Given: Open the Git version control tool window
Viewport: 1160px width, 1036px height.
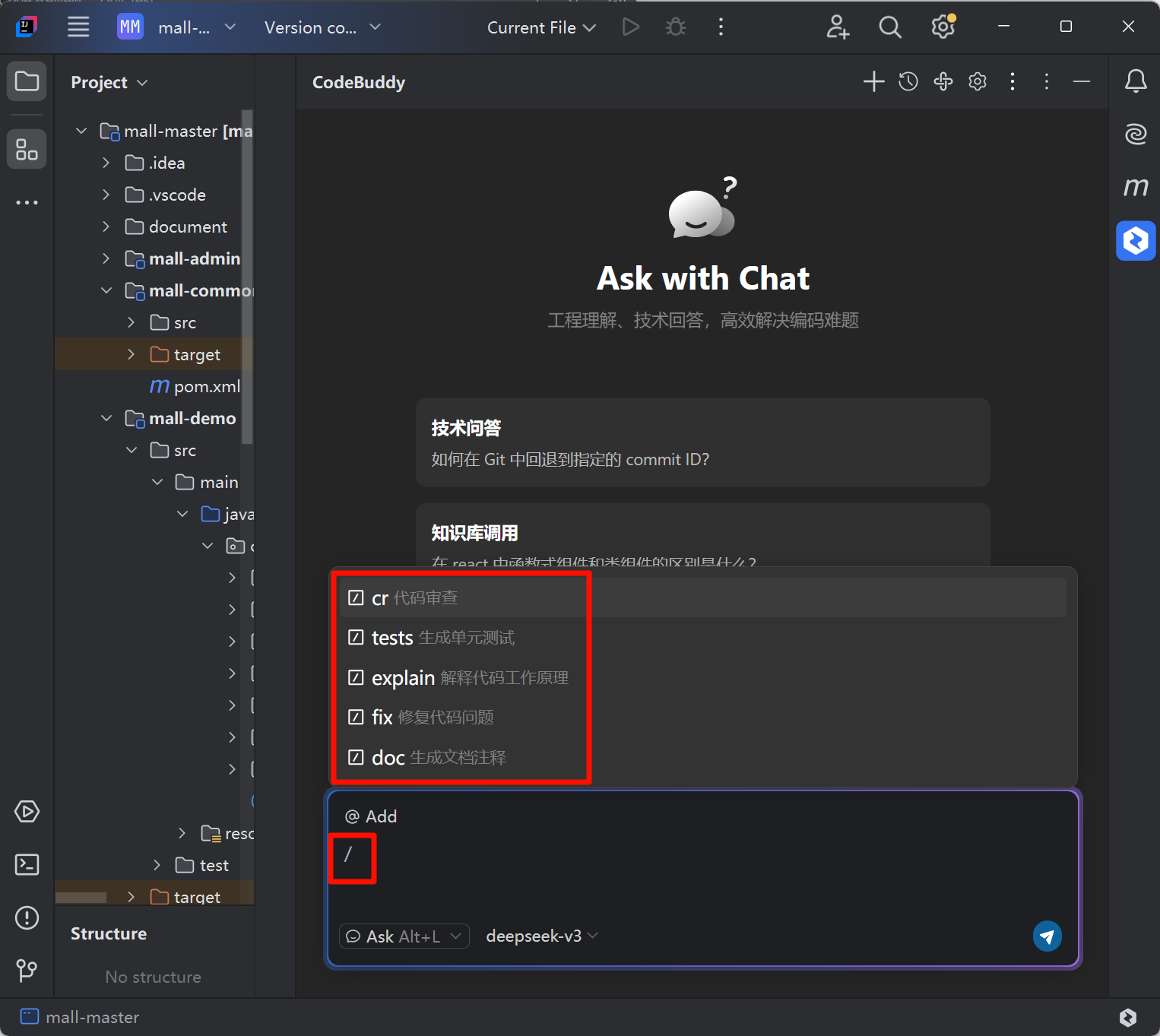Looking at the screenshot, I should click(27, 970).
